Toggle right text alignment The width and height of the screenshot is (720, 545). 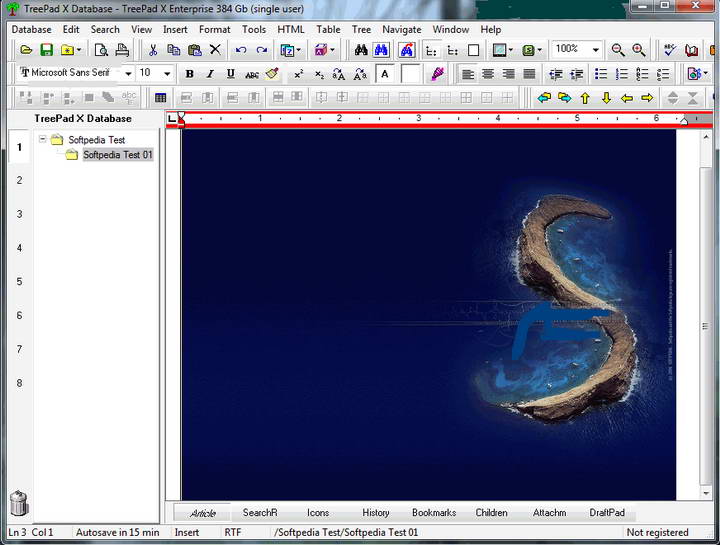(508, 74)
